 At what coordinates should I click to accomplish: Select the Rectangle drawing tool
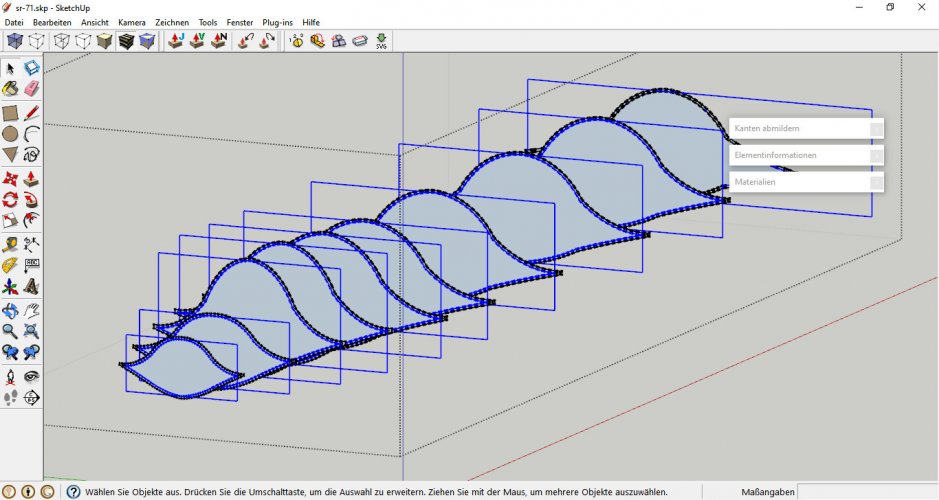(x=10, y=113)
